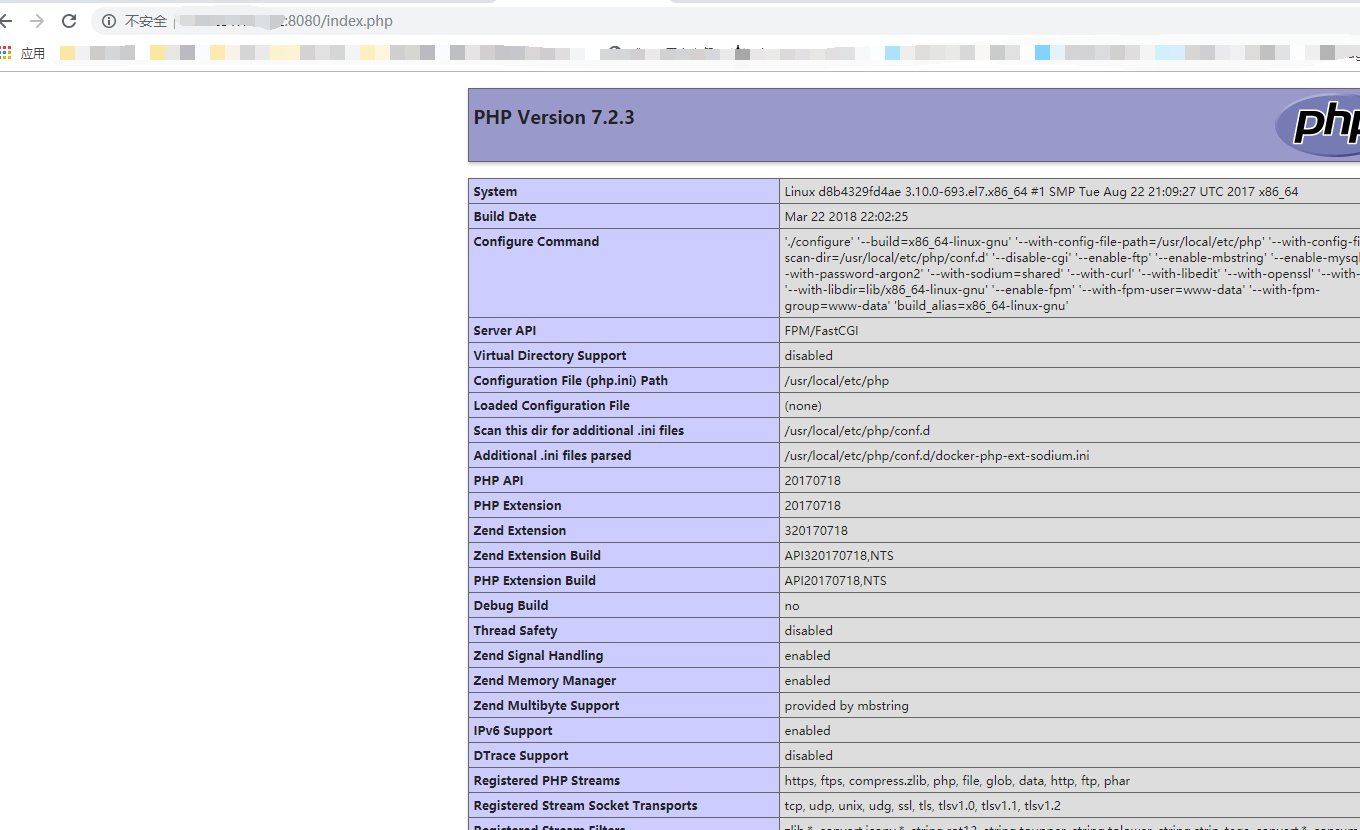This screenshot has height=830, width=1360.
Task: Select 'Loaded Configuration File' label
Action: click(552, 406)
